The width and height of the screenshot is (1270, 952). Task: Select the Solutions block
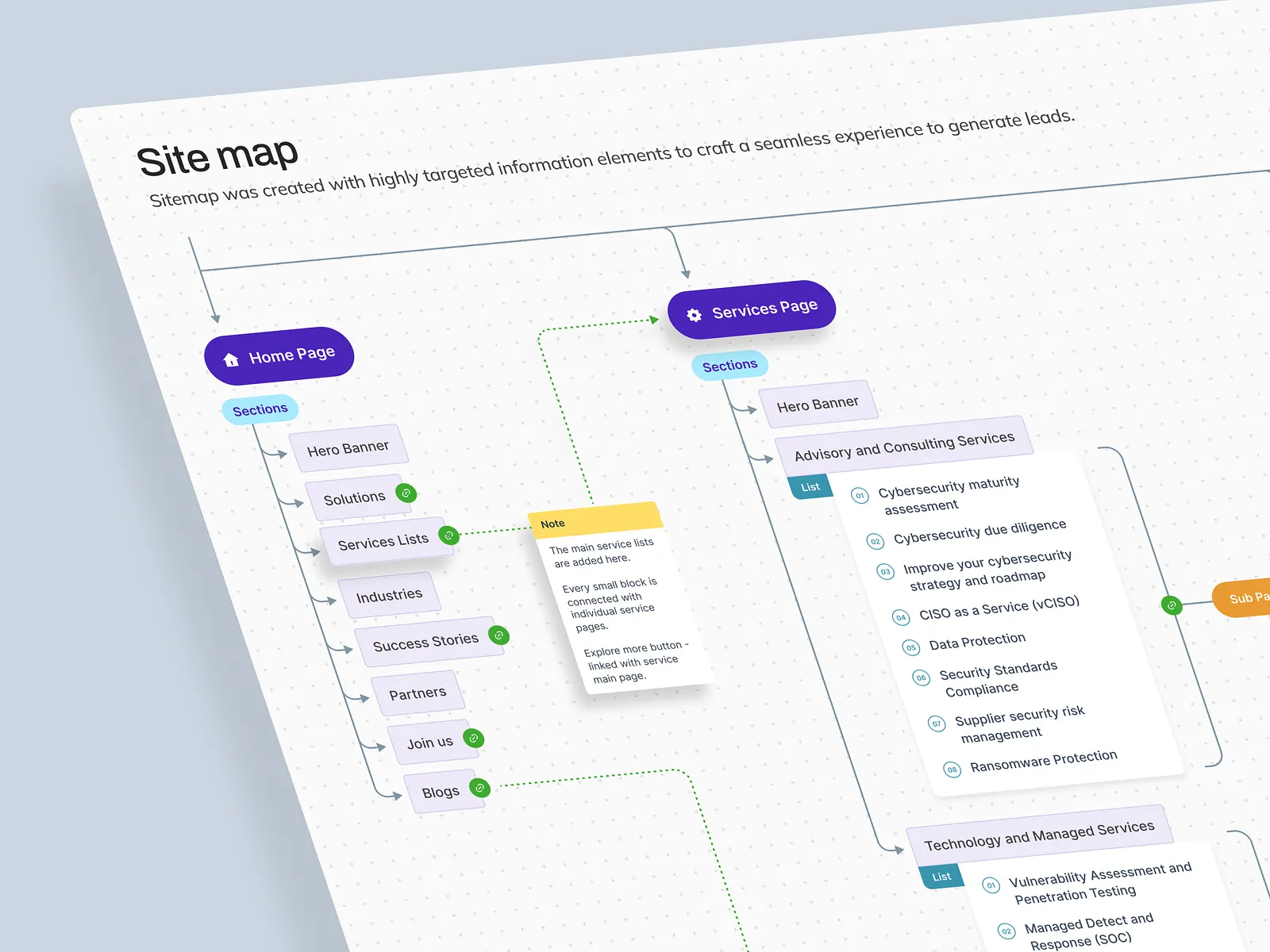pos(354,498)
